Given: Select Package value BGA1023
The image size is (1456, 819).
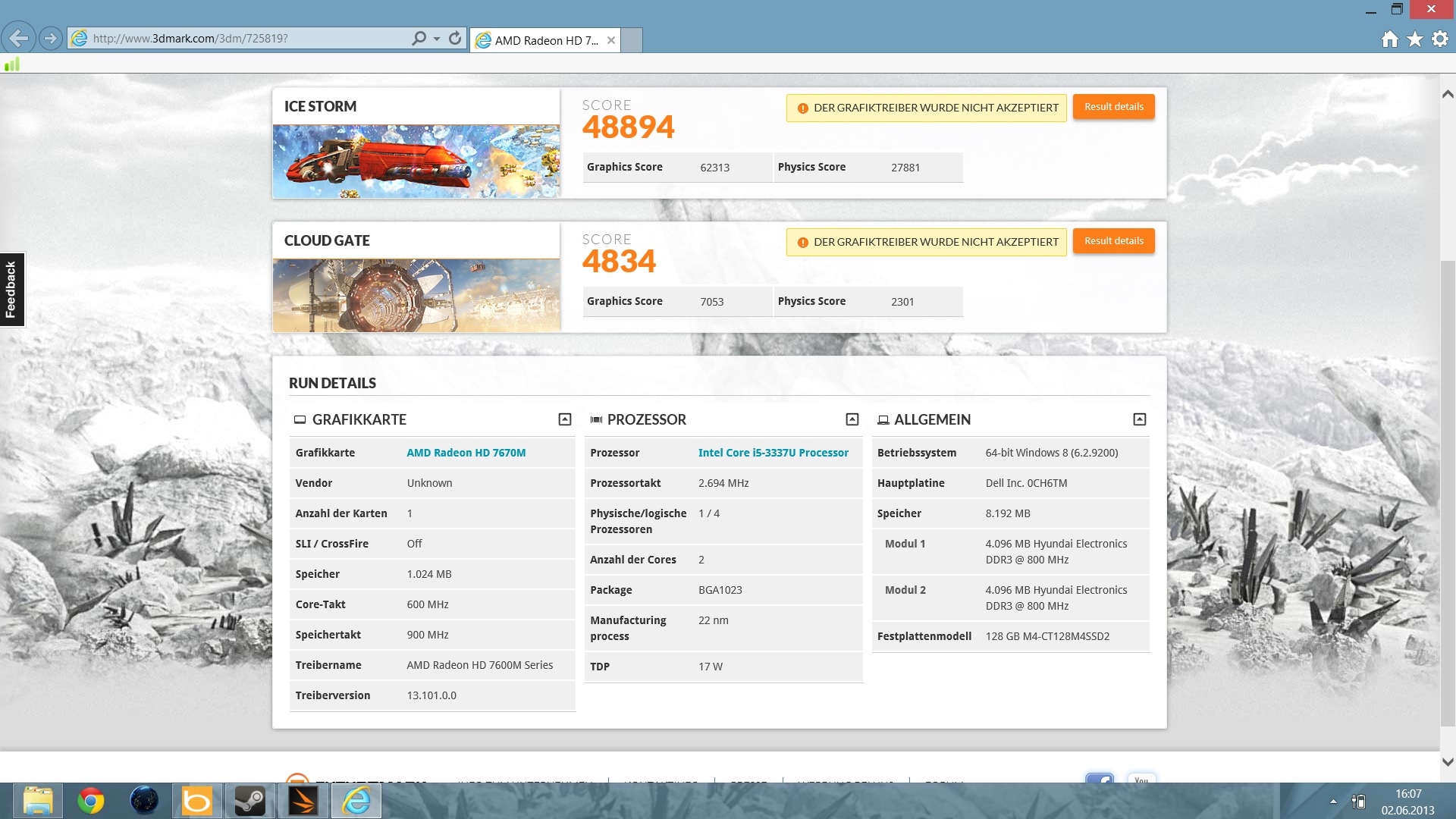Looking at the screenshot, I should pyautogui.click(x=720, y=590).
